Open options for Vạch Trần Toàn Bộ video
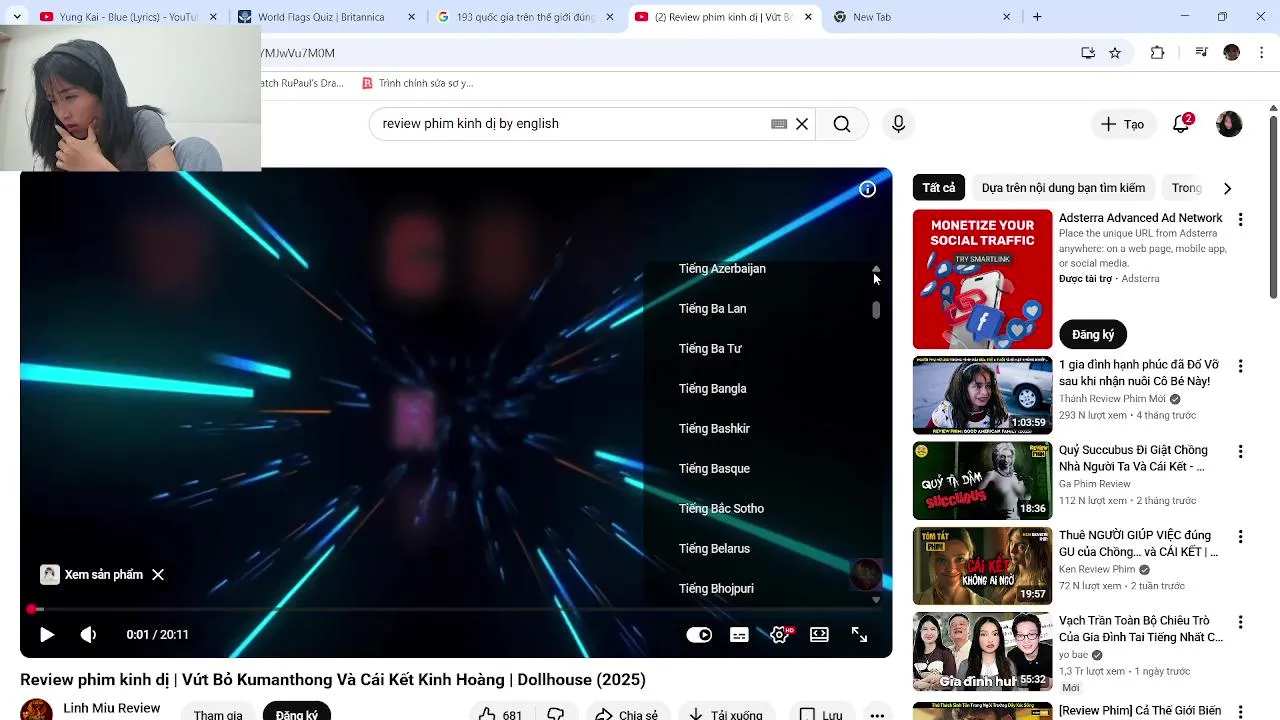This screenshot has height=720, width=1280. coord(1240,622)
